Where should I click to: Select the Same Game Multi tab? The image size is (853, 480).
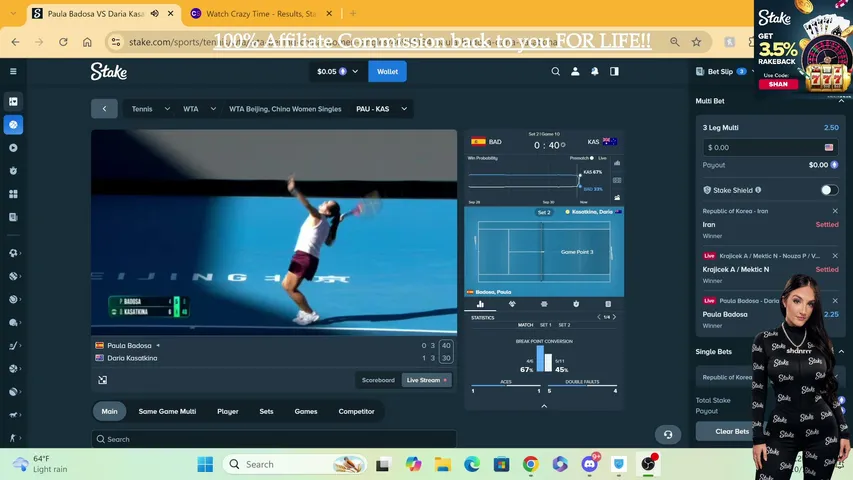pyautogui.click(x=167, y=411)
